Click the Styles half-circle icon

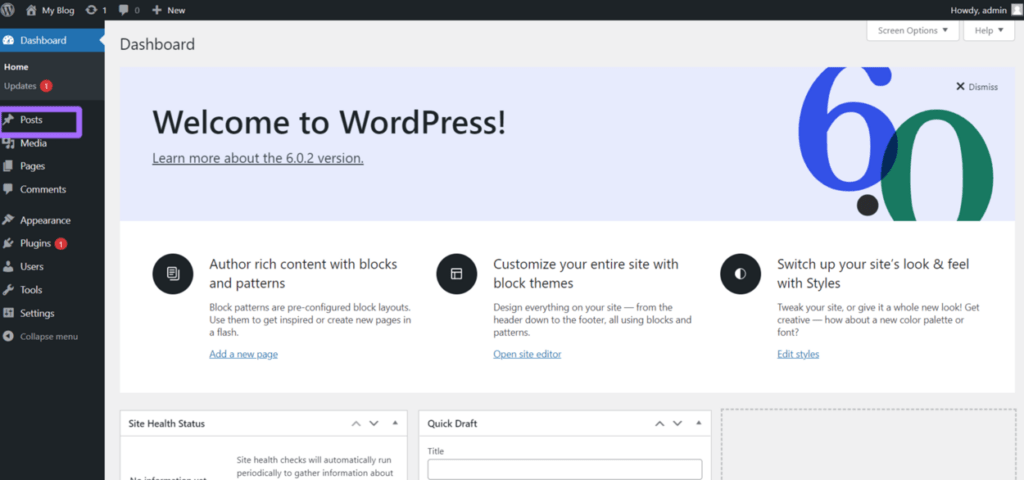(x=741, y=274)
